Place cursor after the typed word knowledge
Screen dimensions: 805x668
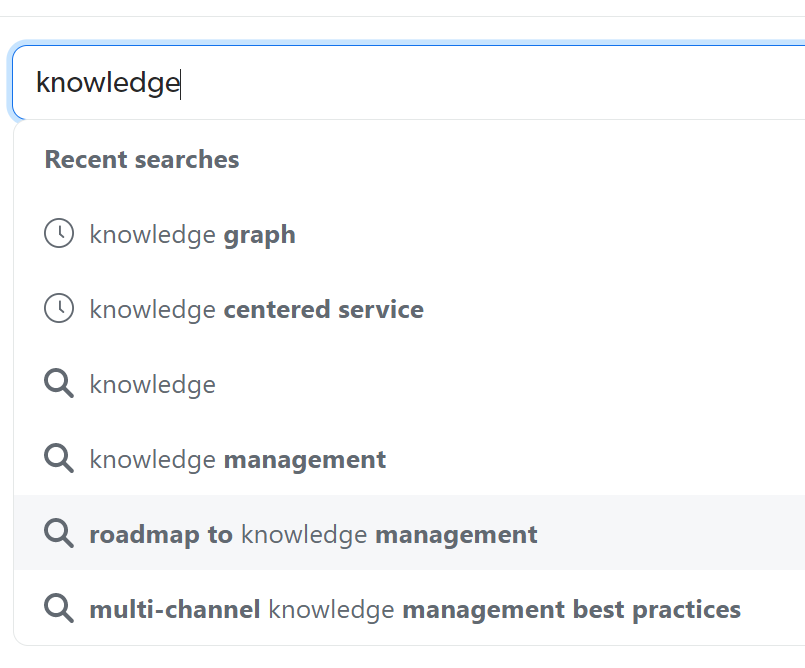[180, 83]
